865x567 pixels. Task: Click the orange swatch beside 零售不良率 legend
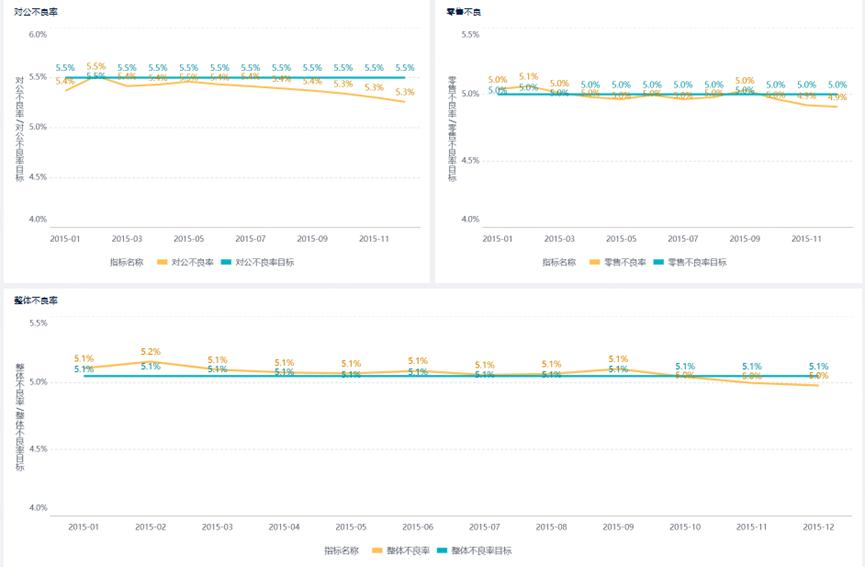tap(594, 262)
